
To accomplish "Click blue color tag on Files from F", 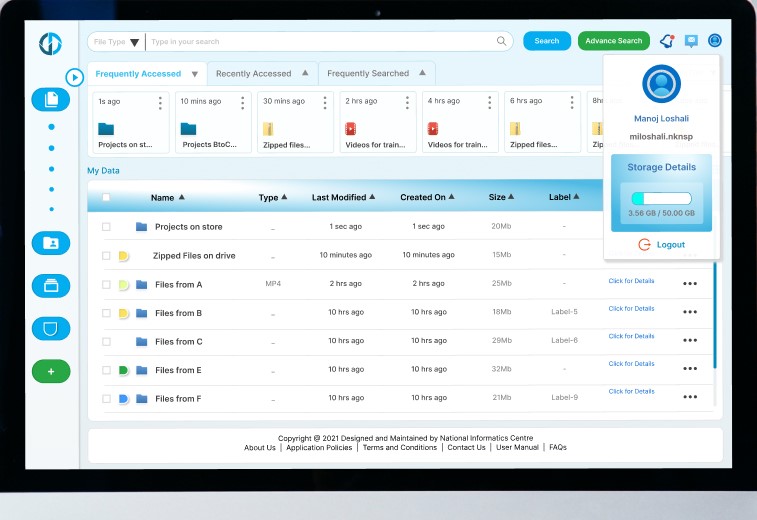I will [124, 399].
